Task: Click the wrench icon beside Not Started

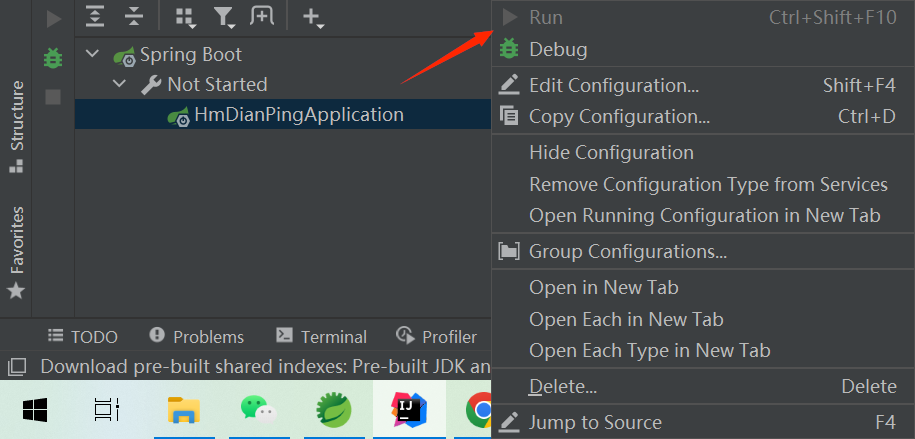Action: click(151, 85)
